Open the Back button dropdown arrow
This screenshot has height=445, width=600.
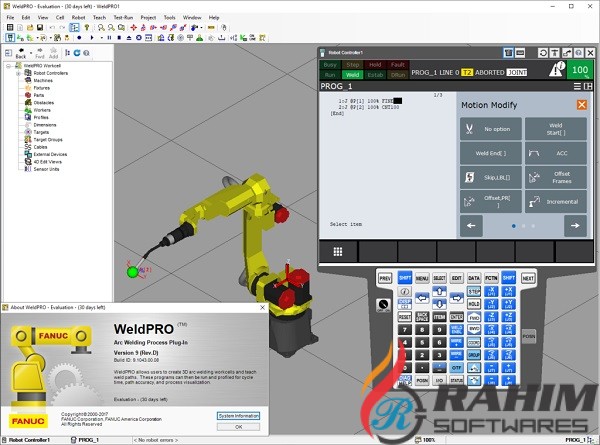point(31,53)
